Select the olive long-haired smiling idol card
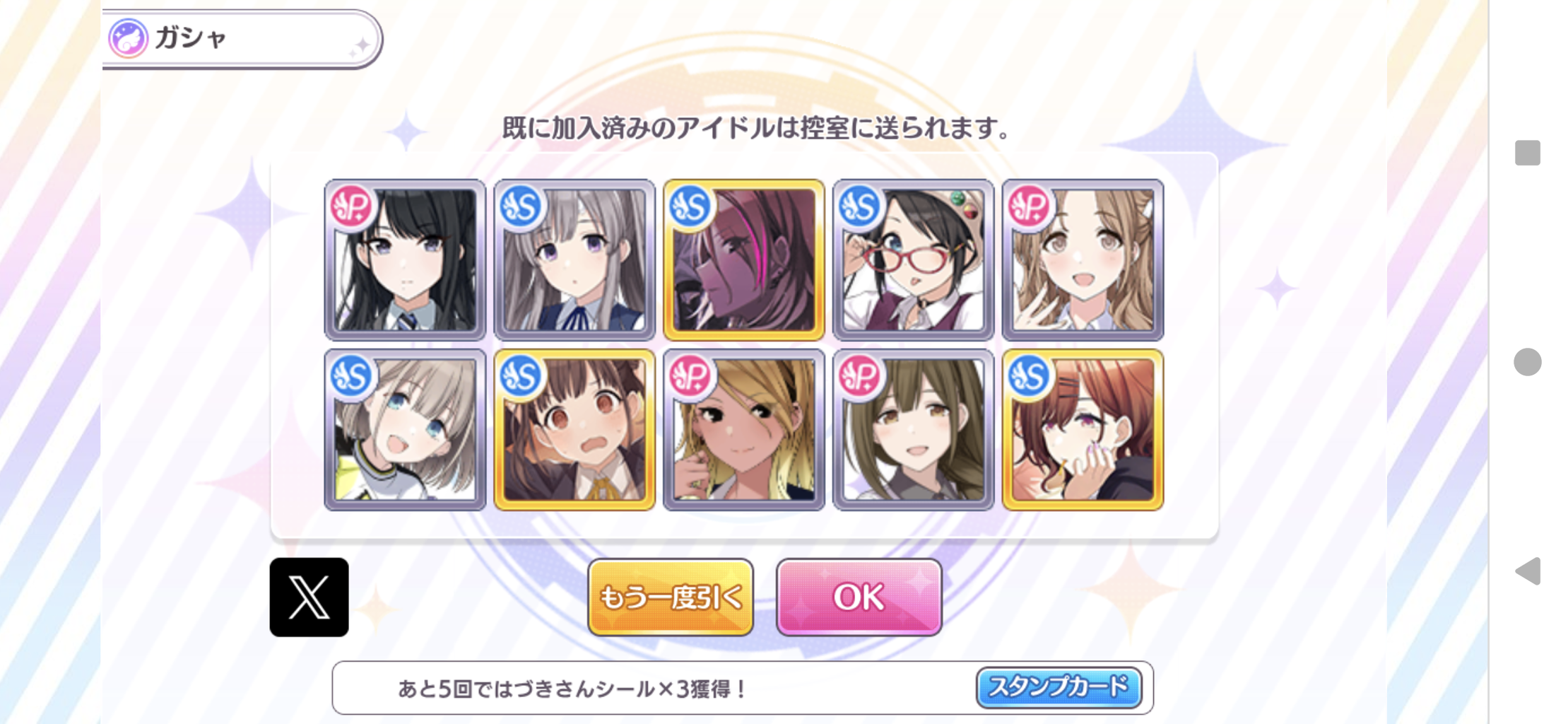This screenshot has width=1568, height=724. pyautogui.click(x=913, y=429)
